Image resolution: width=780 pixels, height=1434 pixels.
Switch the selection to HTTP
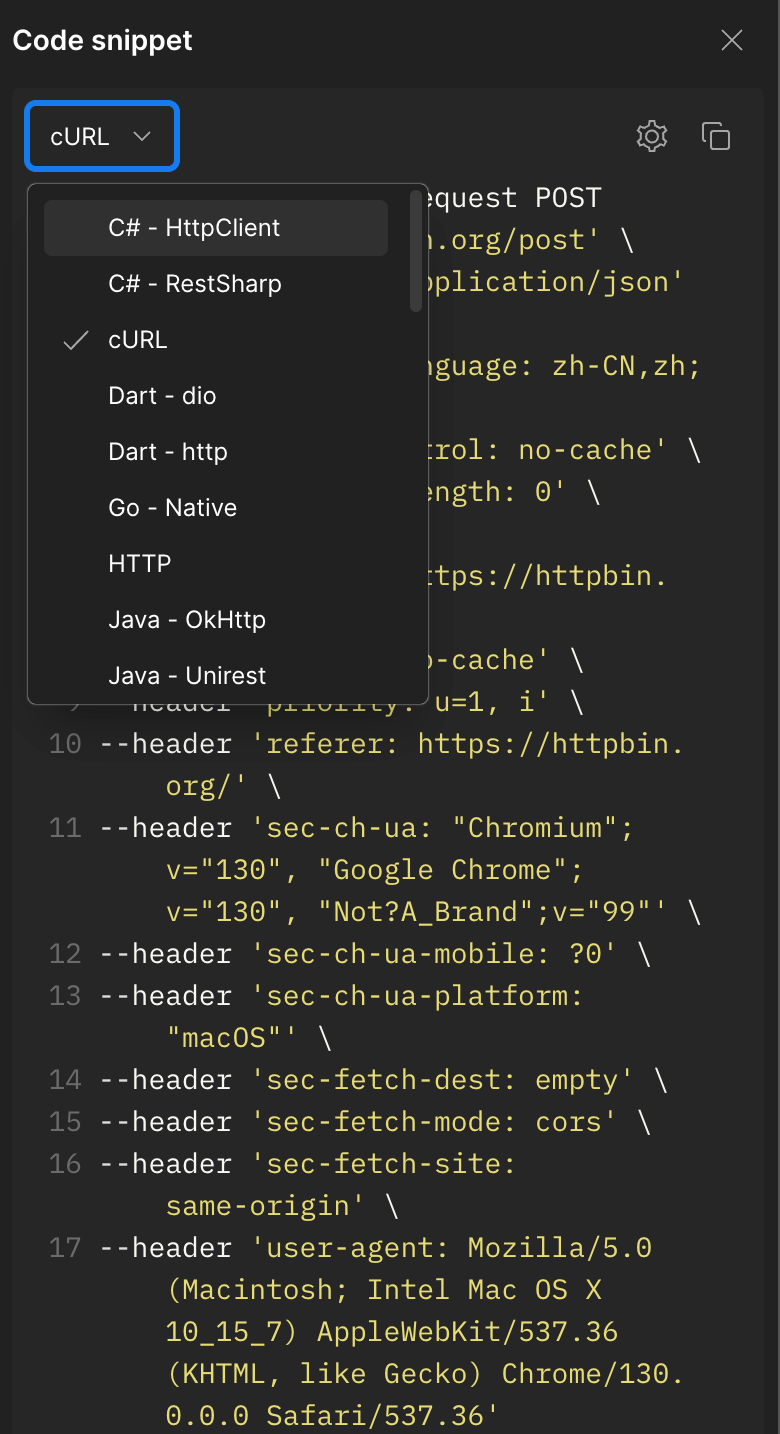pyautogui.click(x=139, y=563)
